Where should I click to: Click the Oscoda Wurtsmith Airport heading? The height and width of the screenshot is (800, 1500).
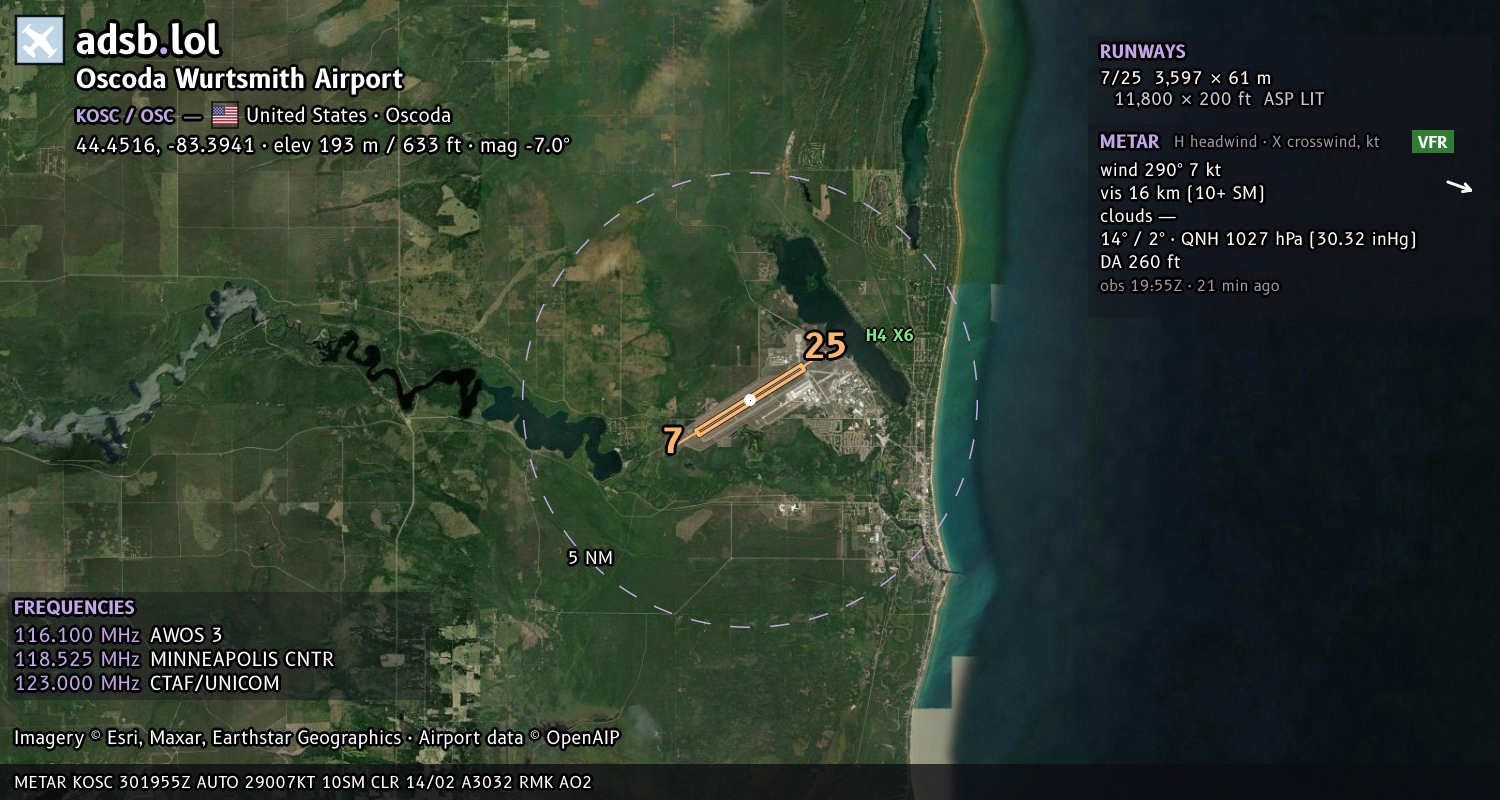(240, 79)
